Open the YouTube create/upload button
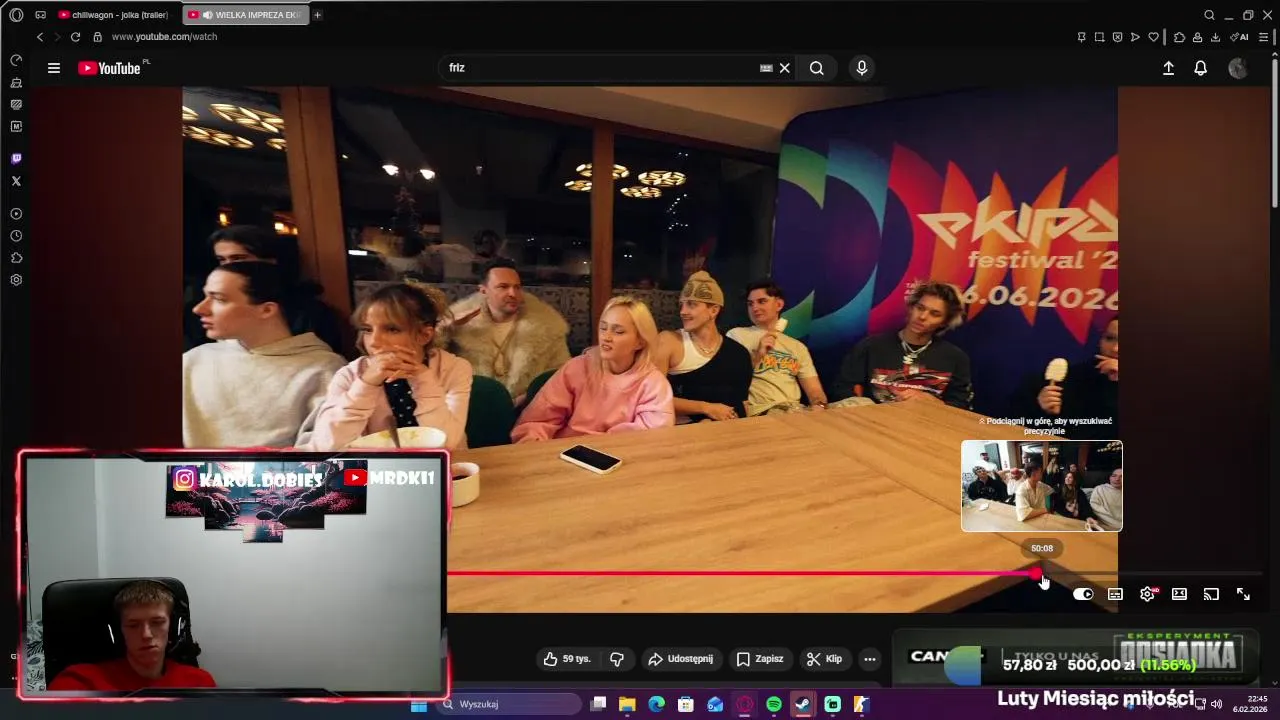The image size is (1280, 720). (x=1168, y=68)
